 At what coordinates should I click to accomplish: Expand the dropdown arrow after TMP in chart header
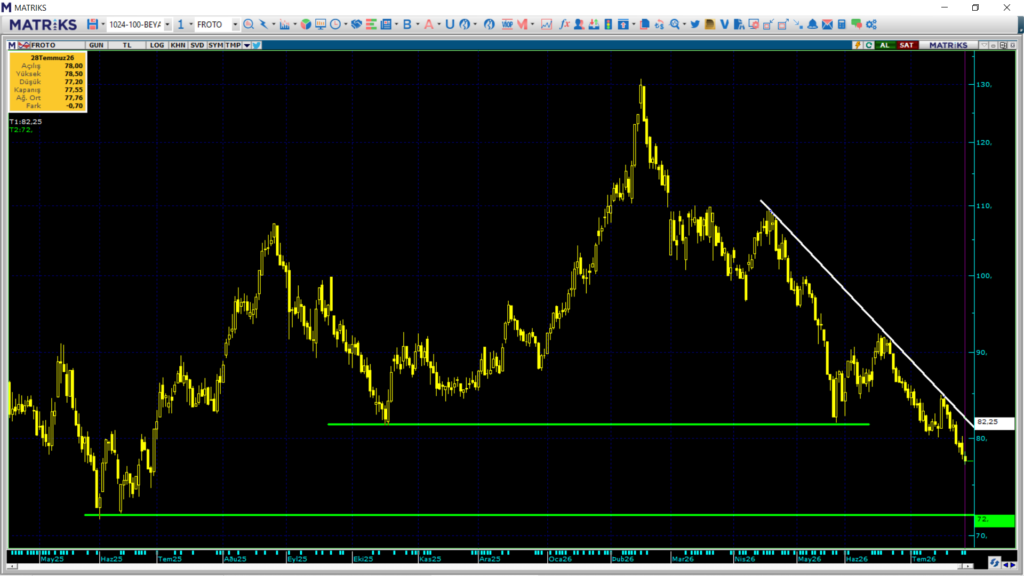point(247,45)
